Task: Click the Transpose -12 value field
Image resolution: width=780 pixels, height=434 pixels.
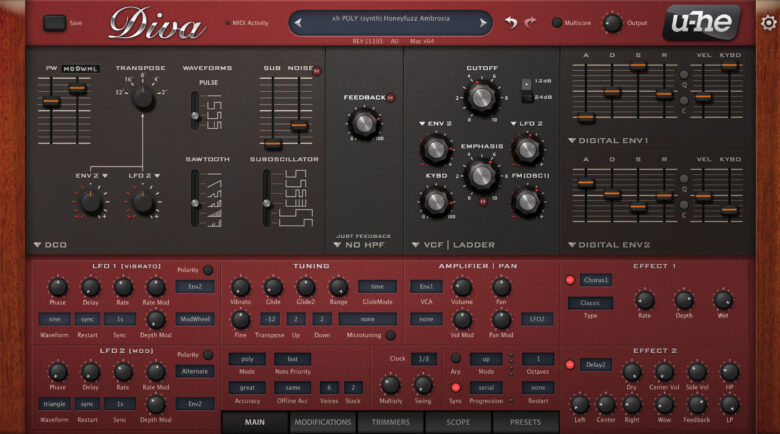Action: point(271,319)
